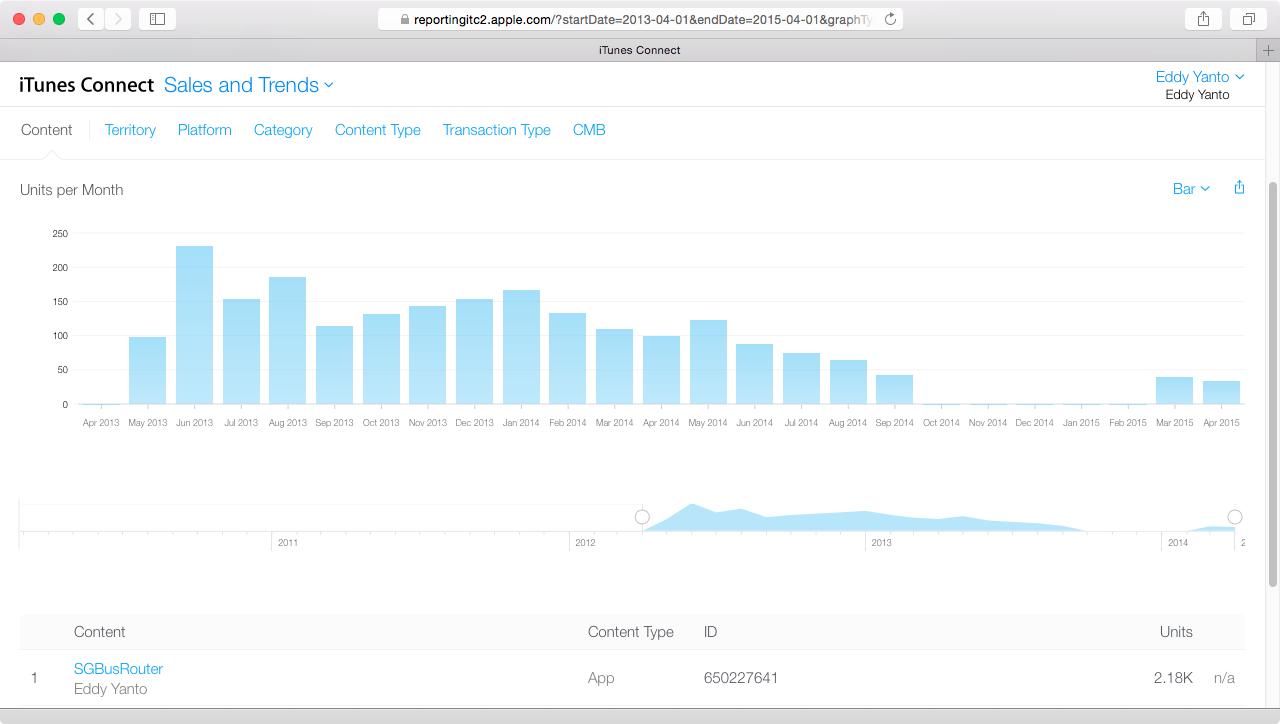Click the Dec 2013 axis label

tap(475, 423)
